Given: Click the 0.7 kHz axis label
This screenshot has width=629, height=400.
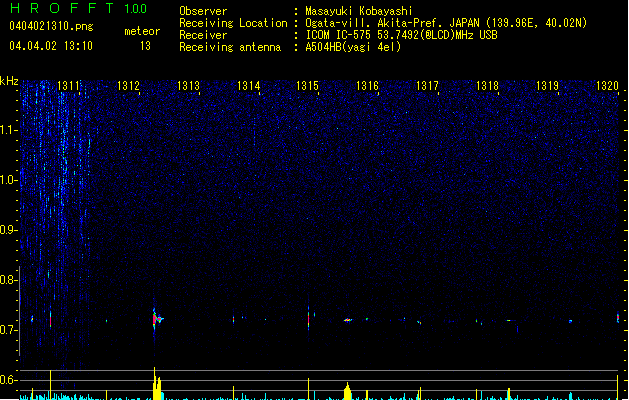Looking at the screenshot, I should tap(8, 330).
